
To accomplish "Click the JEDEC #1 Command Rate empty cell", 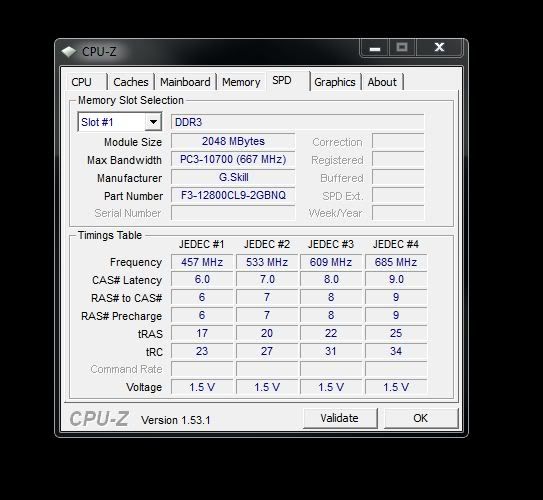I will [x=202, y=369].
